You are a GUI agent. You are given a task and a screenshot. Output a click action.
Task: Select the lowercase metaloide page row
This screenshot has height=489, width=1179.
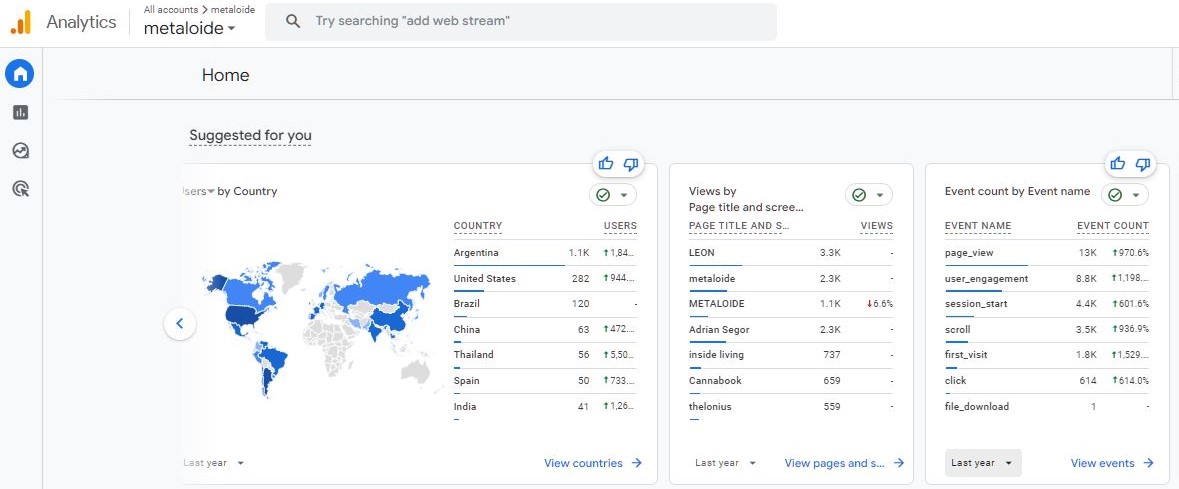click(791, 278)
